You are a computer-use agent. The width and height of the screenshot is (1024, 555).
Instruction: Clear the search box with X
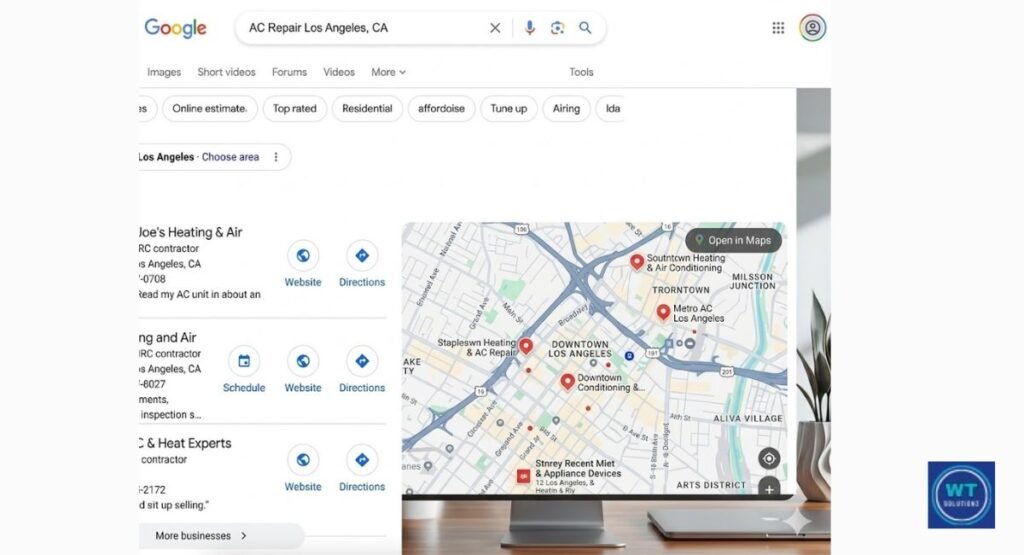pyautogui.click(x=495, y=28)
